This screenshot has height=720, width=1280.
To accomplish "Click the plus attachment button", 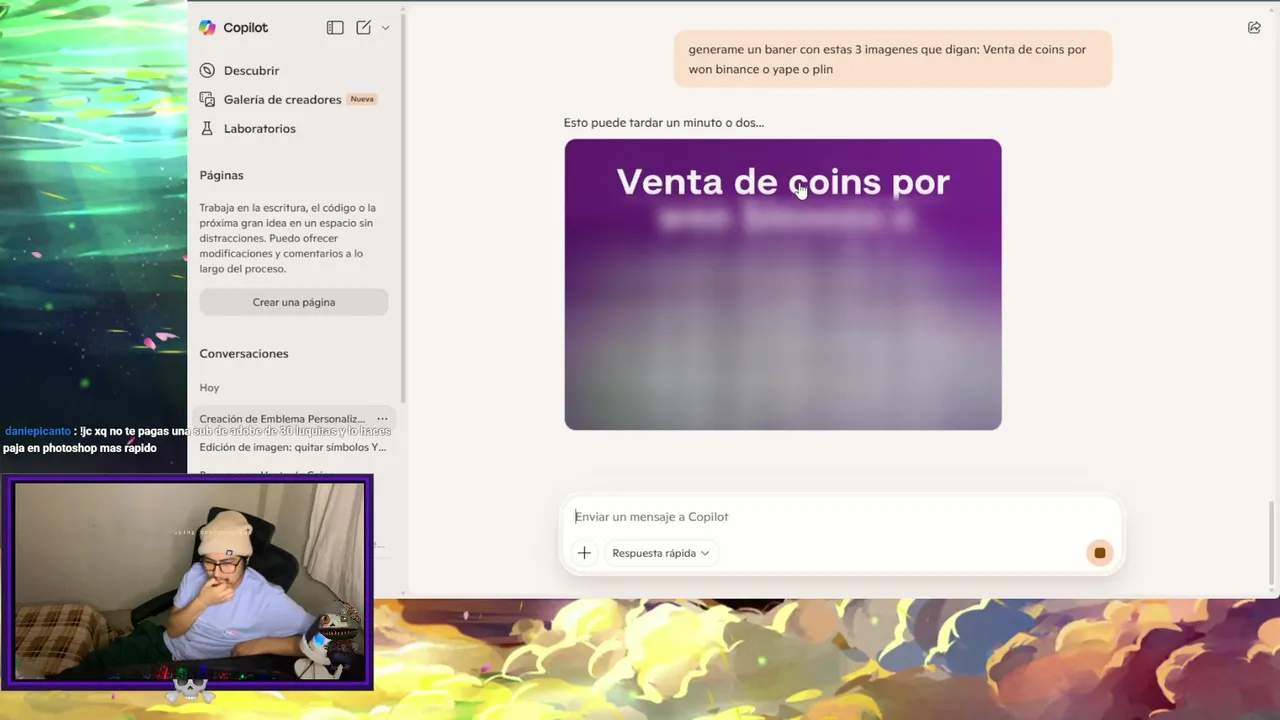I will pos(584,553).
